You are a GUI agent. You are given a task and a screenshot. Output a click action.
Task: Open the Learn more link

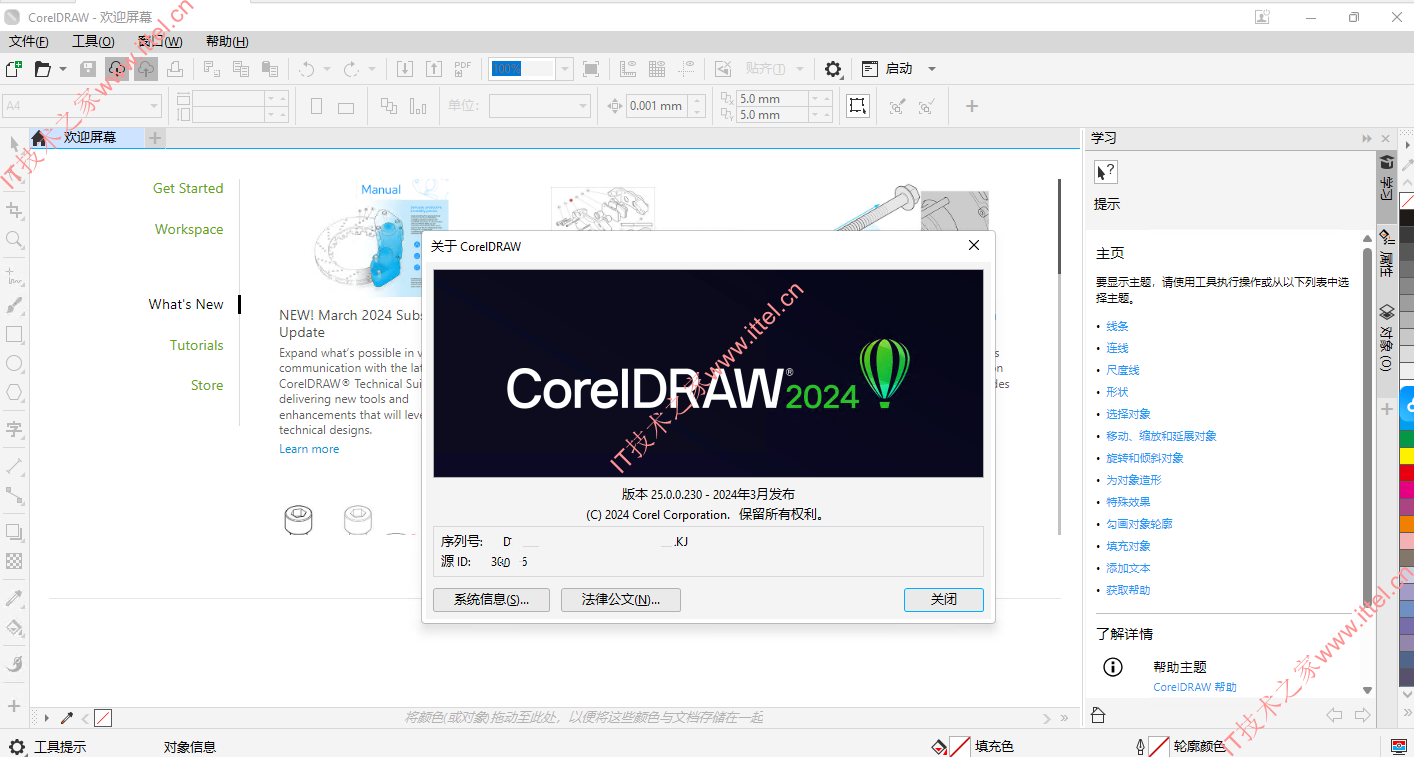click(309, 448)
